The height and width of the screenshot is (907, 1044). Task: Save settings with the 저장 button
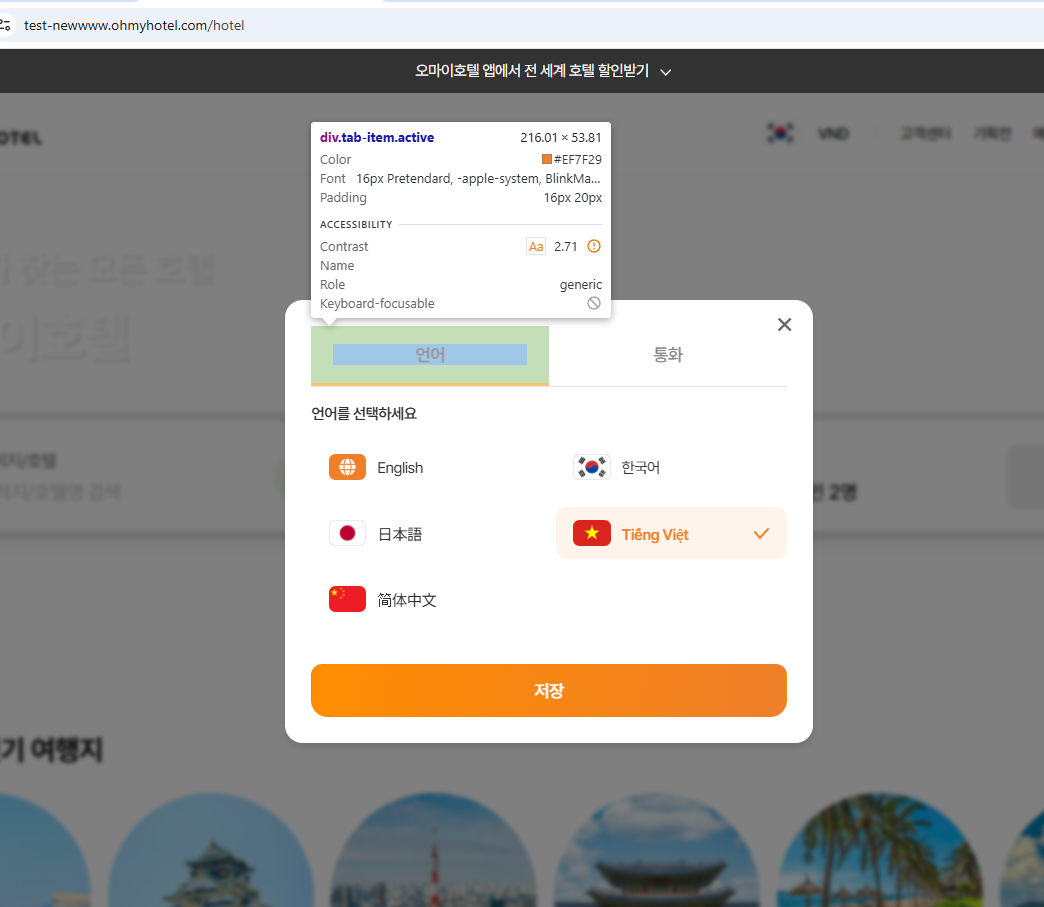pos(549,691)
